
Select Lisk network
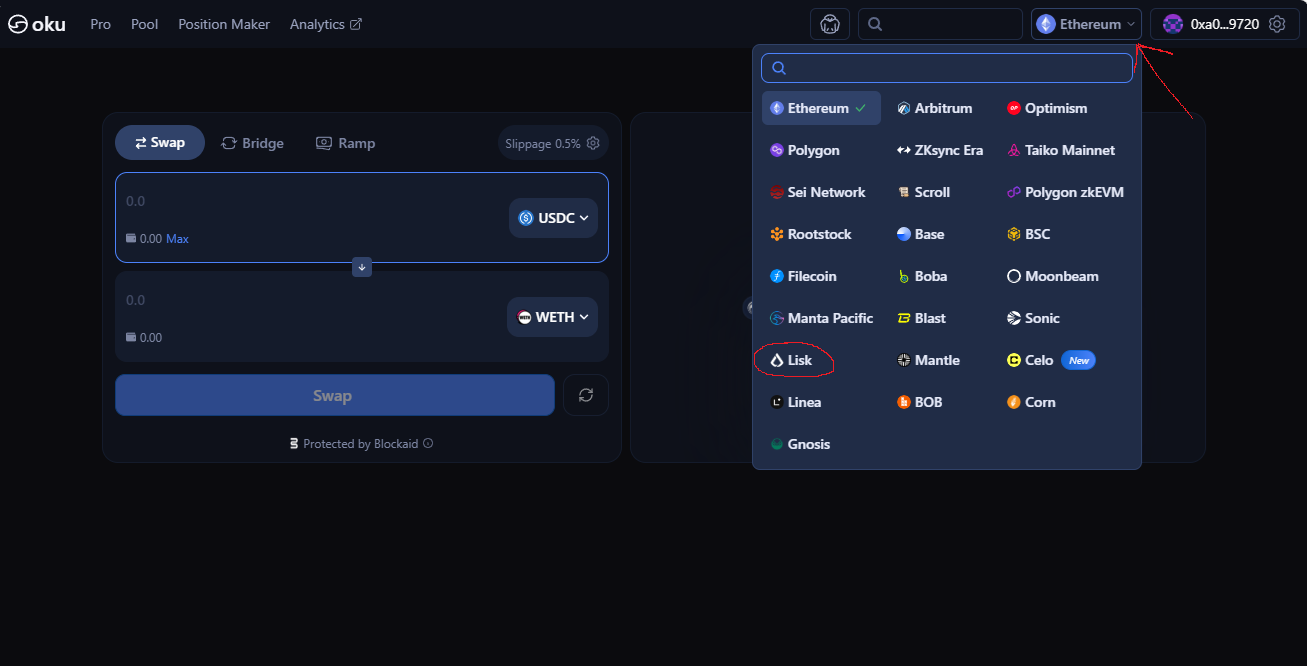pos(792,360)
